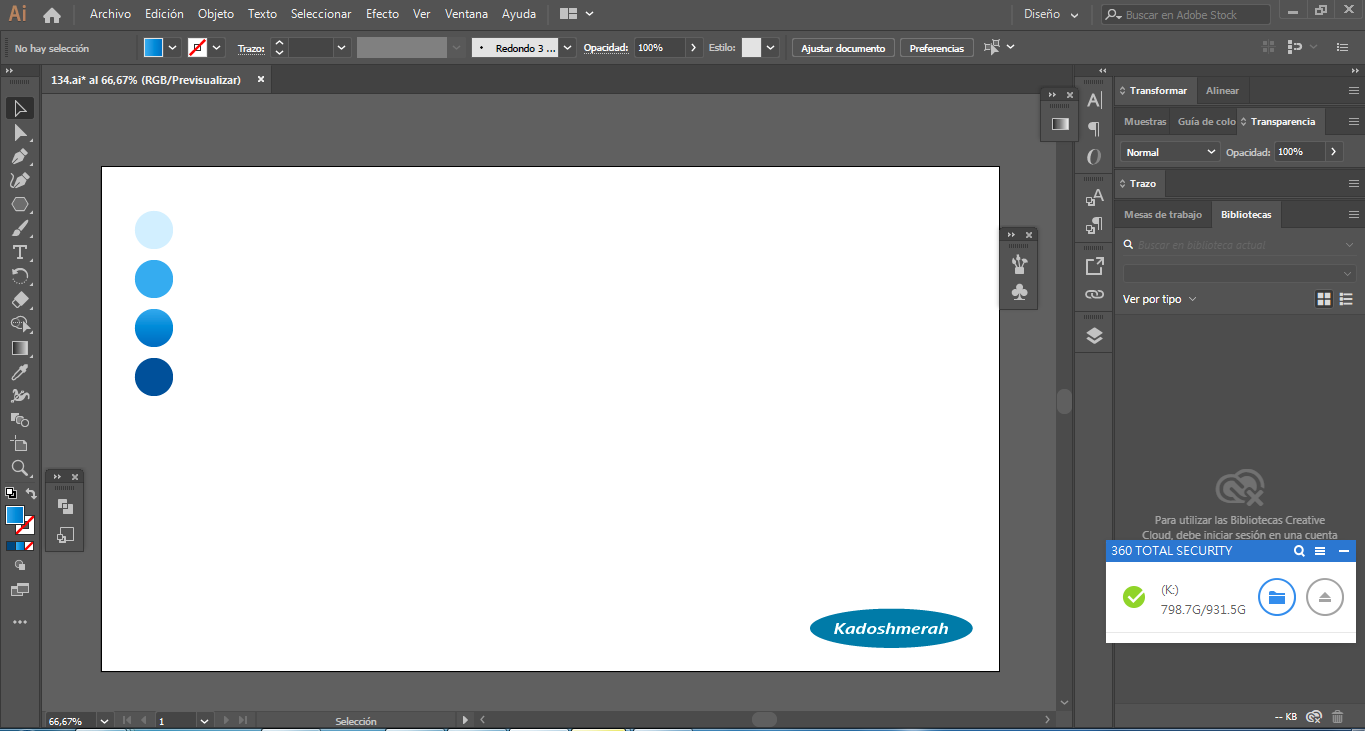Select the Artboard tool

(x=19, y=444)
